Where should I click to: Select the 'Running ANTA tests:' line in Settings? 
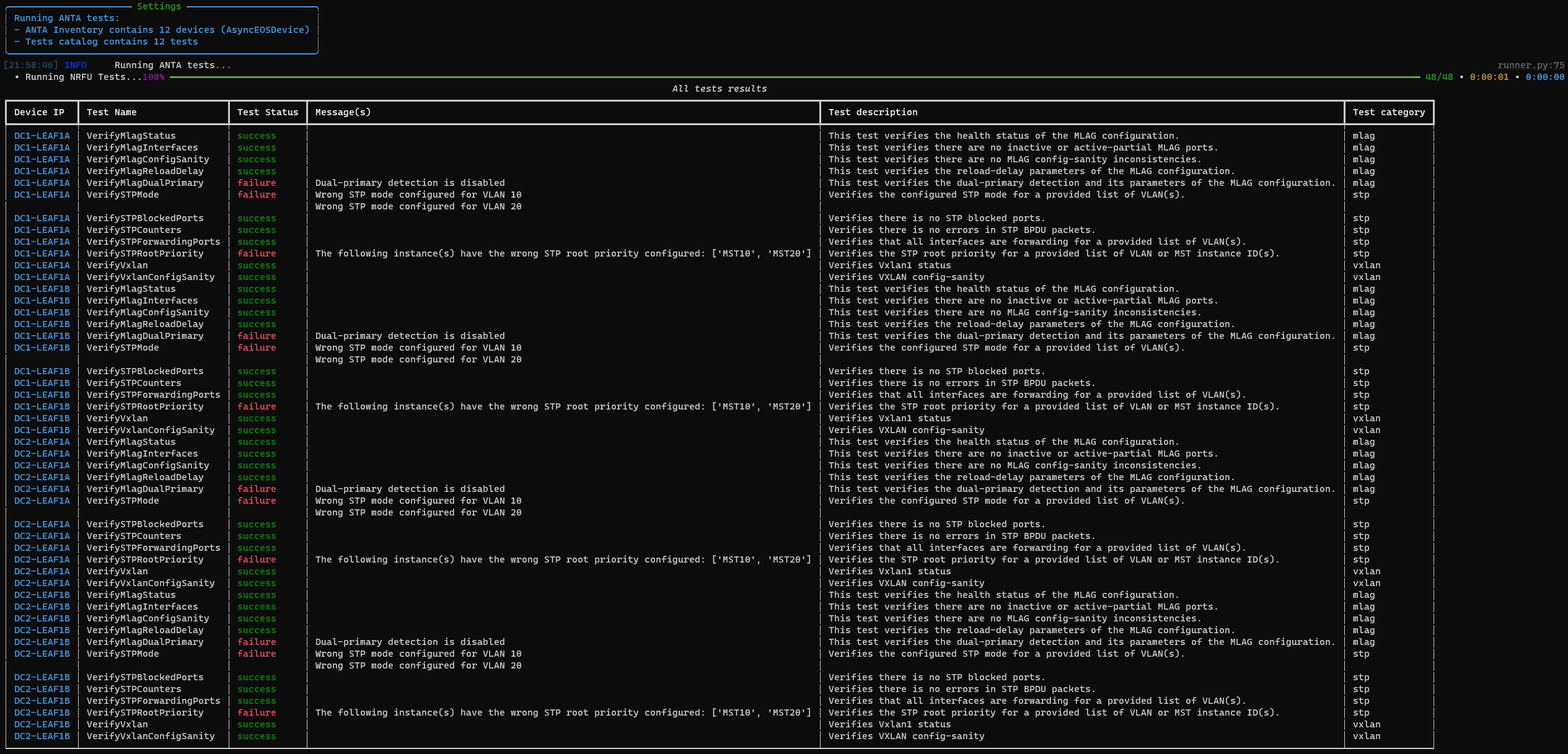click(x=67, y=18)
